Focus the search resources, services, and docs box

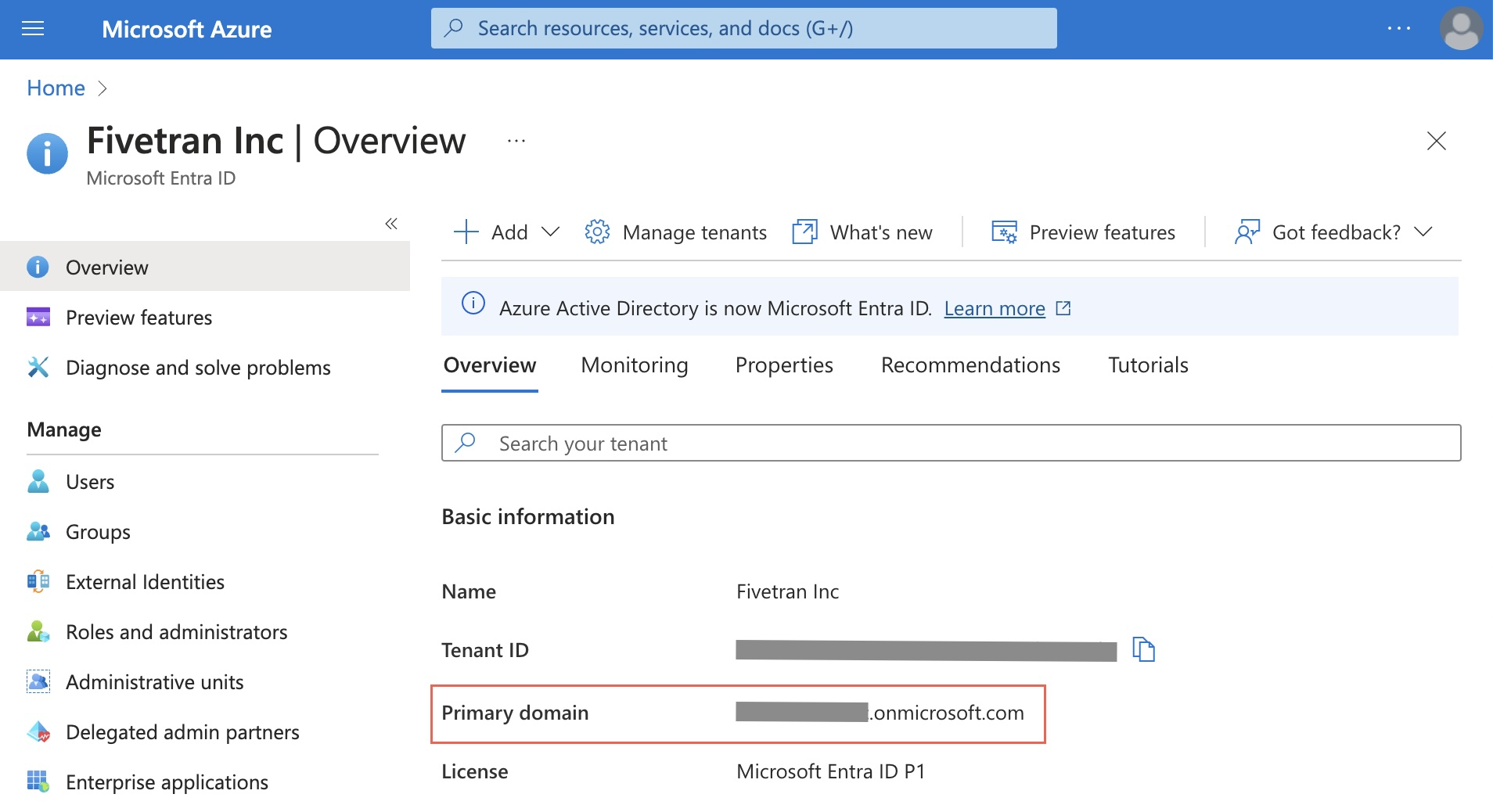tap(743, 28)
